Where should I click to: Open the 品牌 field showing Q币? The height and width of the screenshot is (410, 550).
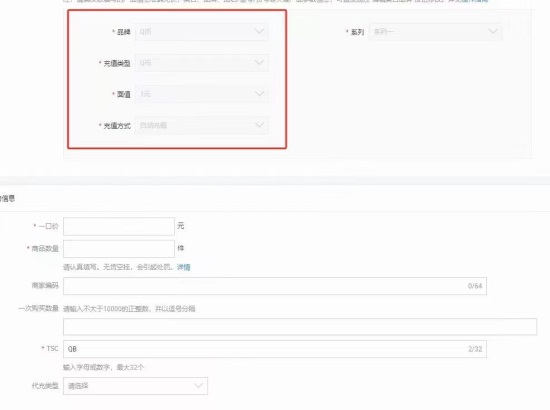point(202,32)
